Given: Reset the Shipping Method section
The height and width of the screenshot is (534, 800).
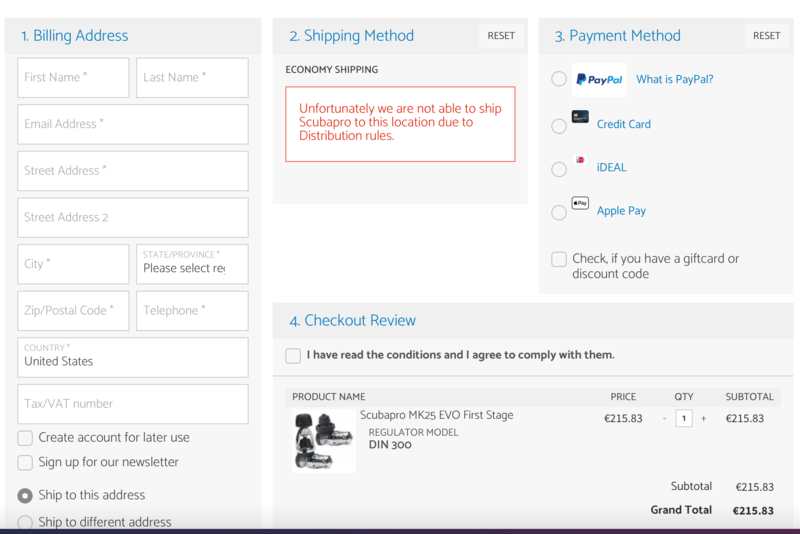Looking at the screenshot, I should click(x=501, y=36).
